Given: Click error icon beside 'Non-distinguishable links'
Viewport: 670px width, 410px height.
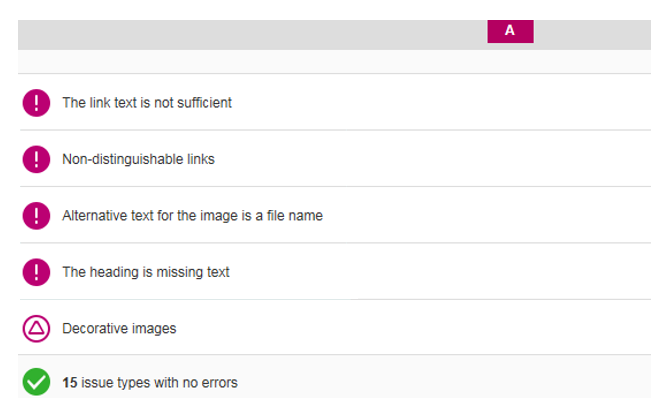Looking at the screenshot, I should click(36, 159).
